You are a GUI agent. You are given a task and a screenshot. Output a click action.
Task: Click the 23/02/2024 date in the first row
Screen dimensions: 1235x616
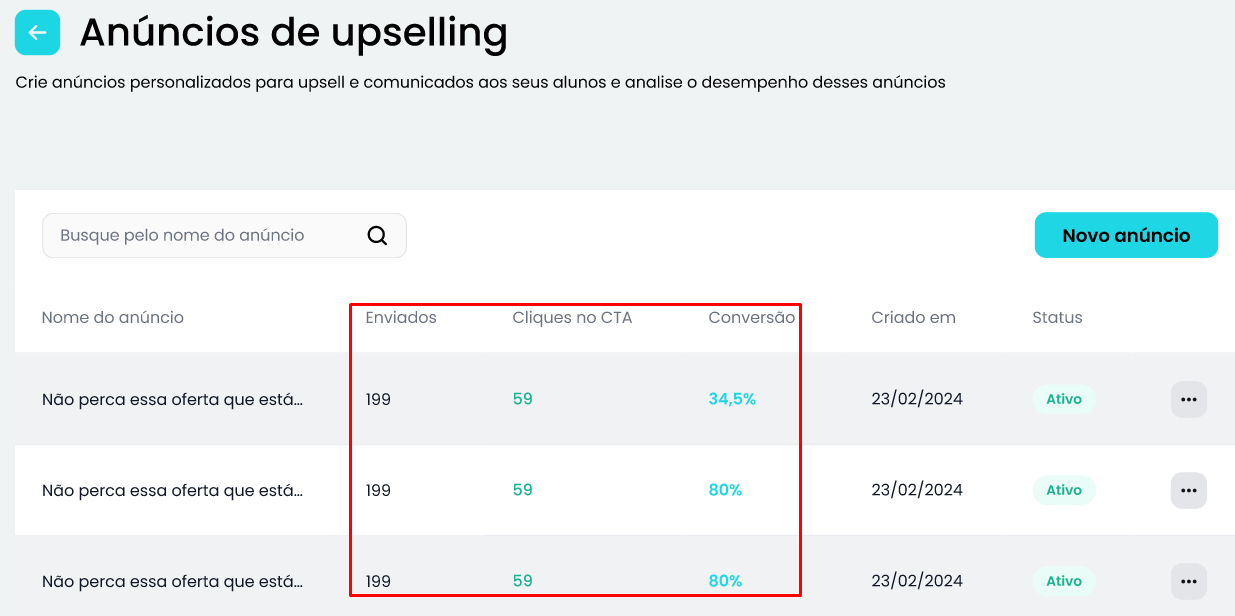tap(917, 399)
